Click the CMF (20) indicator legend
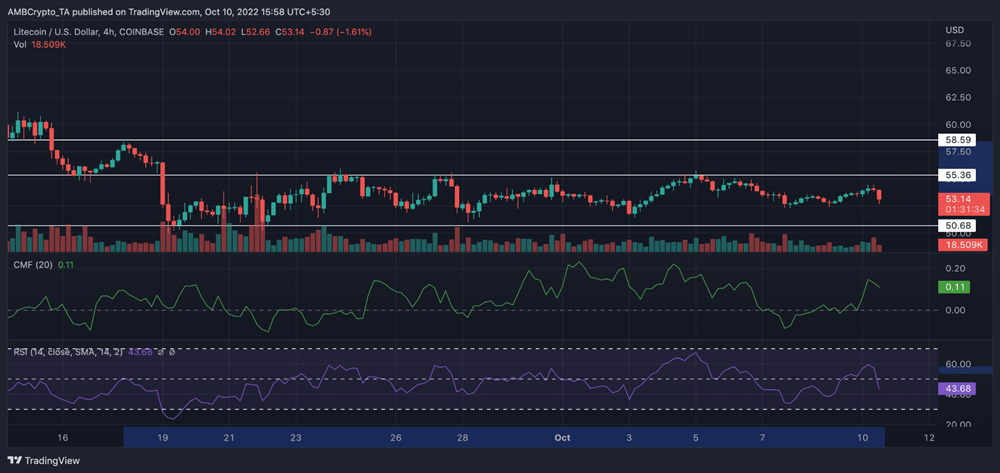The image size is (1000, 473). (43, 264)
